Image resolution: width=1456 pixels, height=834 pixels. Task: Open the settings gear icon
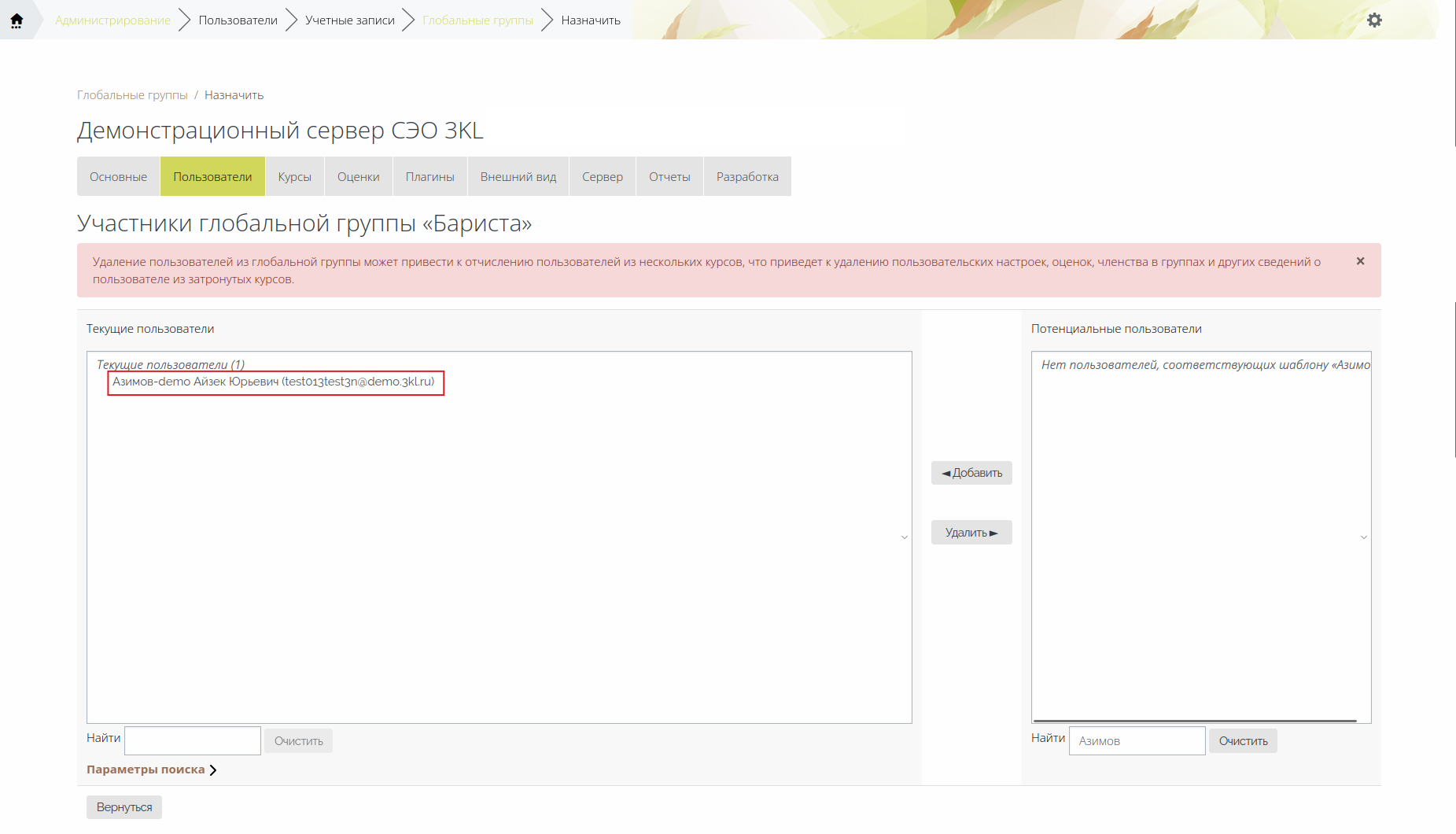[1374, 20]
